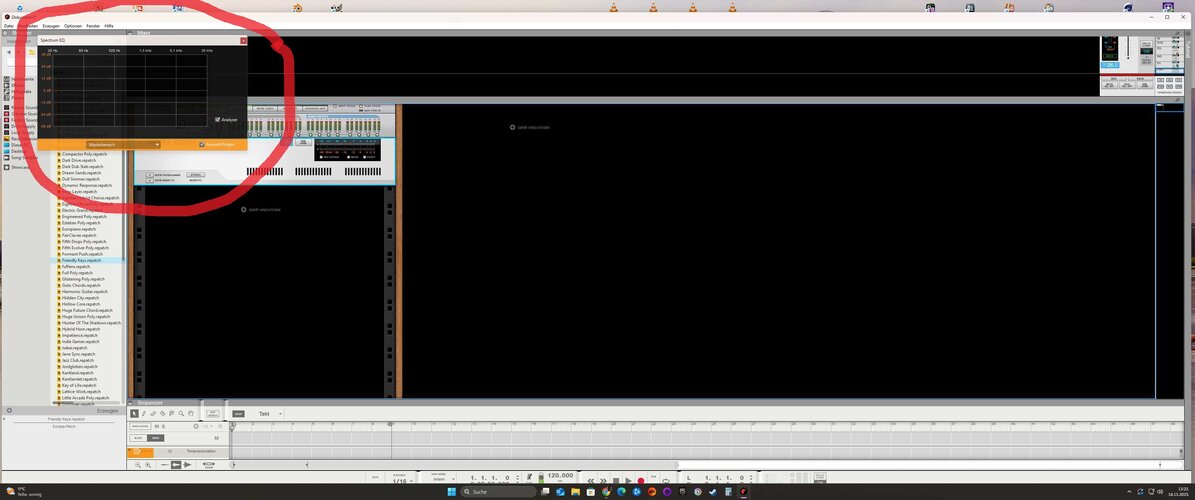Zoom in sequencer with plus magnifier
The width and height of the screenshot is (1195, 500).
point(148,465)
